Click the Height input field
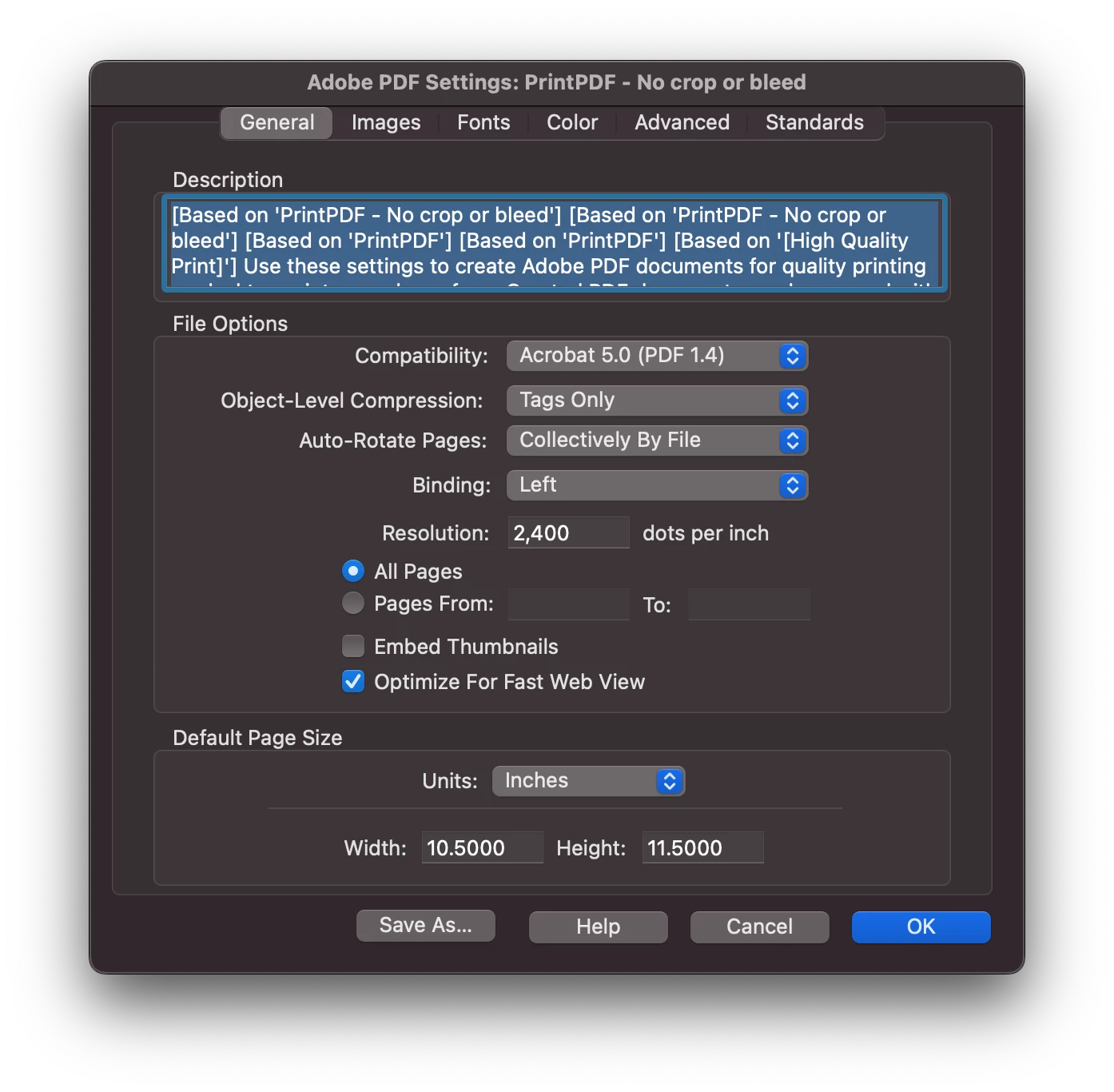1114x1092 pixels. (702, 847)
